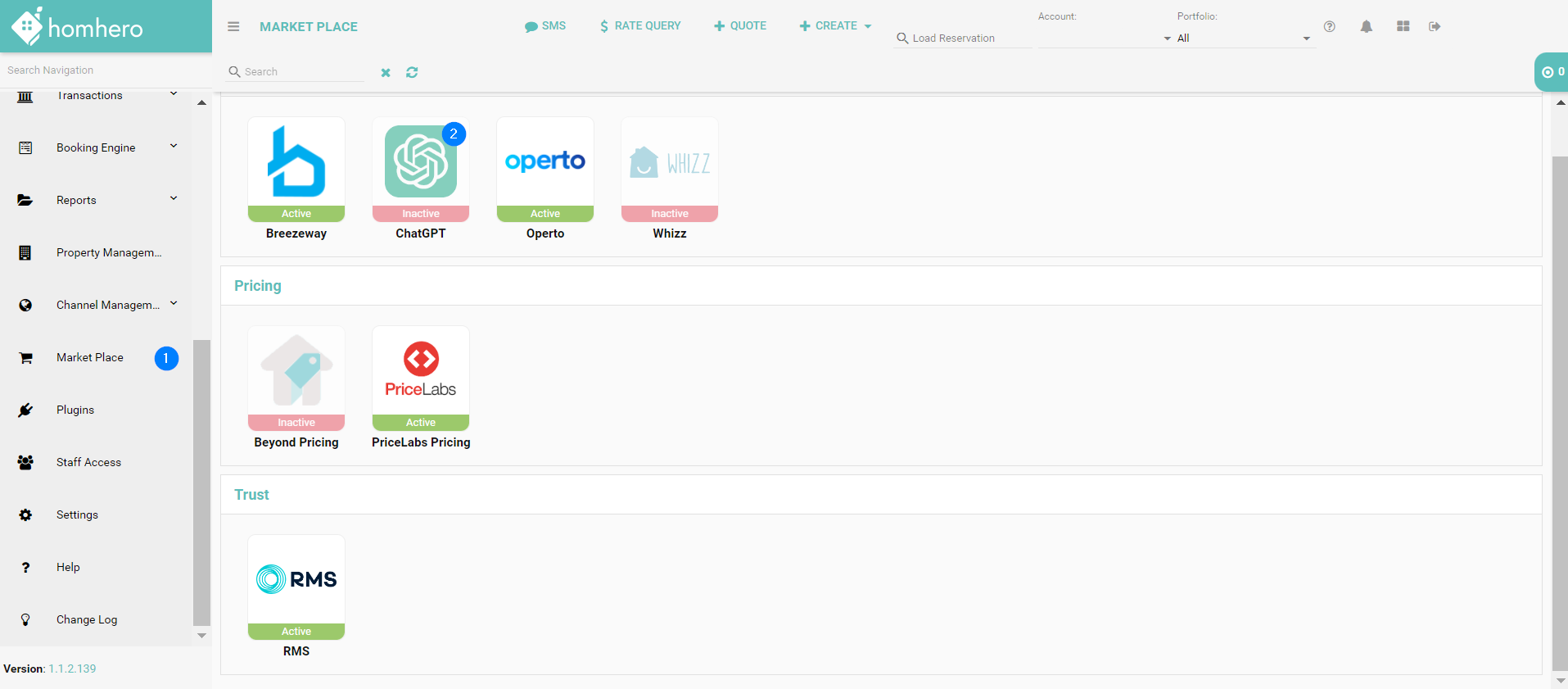Toggle the hamburger navigation menu icon
This screenshot has height=689, width=1568.
[233, 26]
